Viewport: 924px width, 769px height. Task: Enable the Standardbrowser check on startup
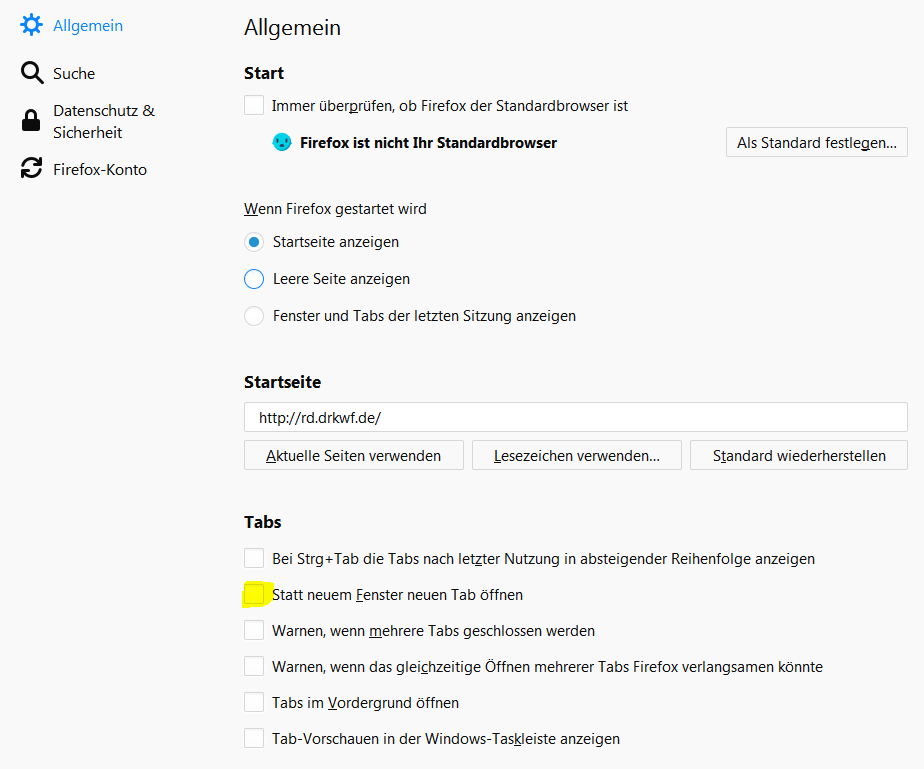point(254,105)
